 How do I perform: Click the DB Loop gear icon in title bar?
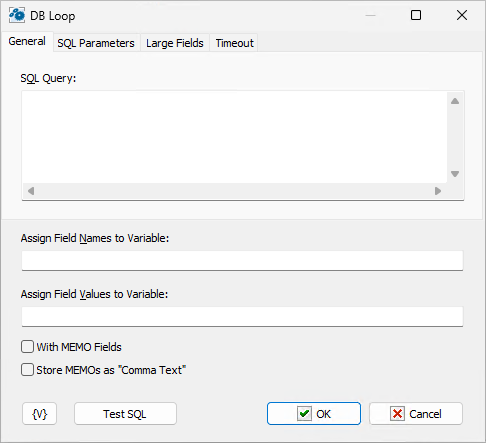click(17, 15)
